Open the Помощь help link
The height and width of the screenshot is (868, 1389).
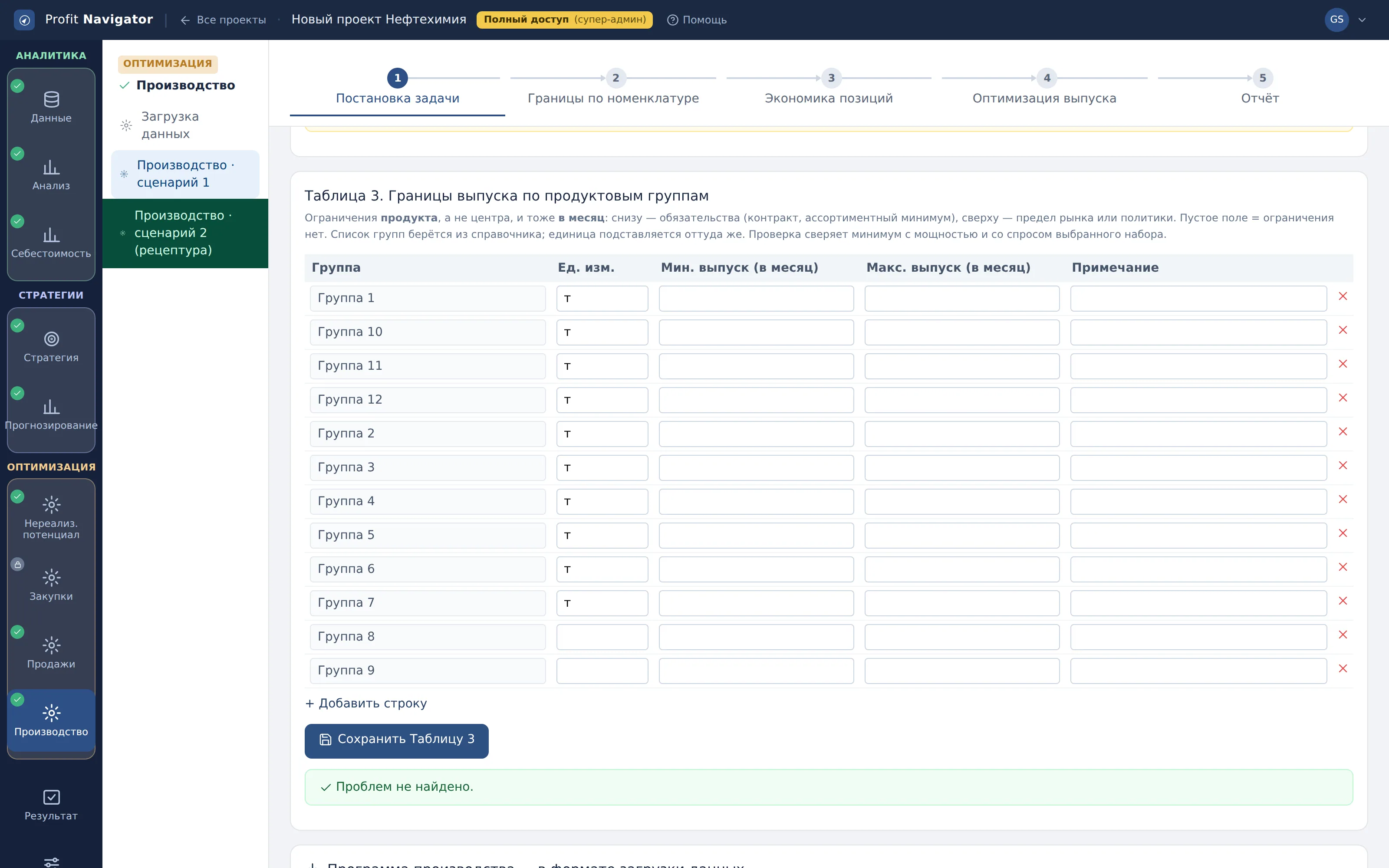[697, 20]
